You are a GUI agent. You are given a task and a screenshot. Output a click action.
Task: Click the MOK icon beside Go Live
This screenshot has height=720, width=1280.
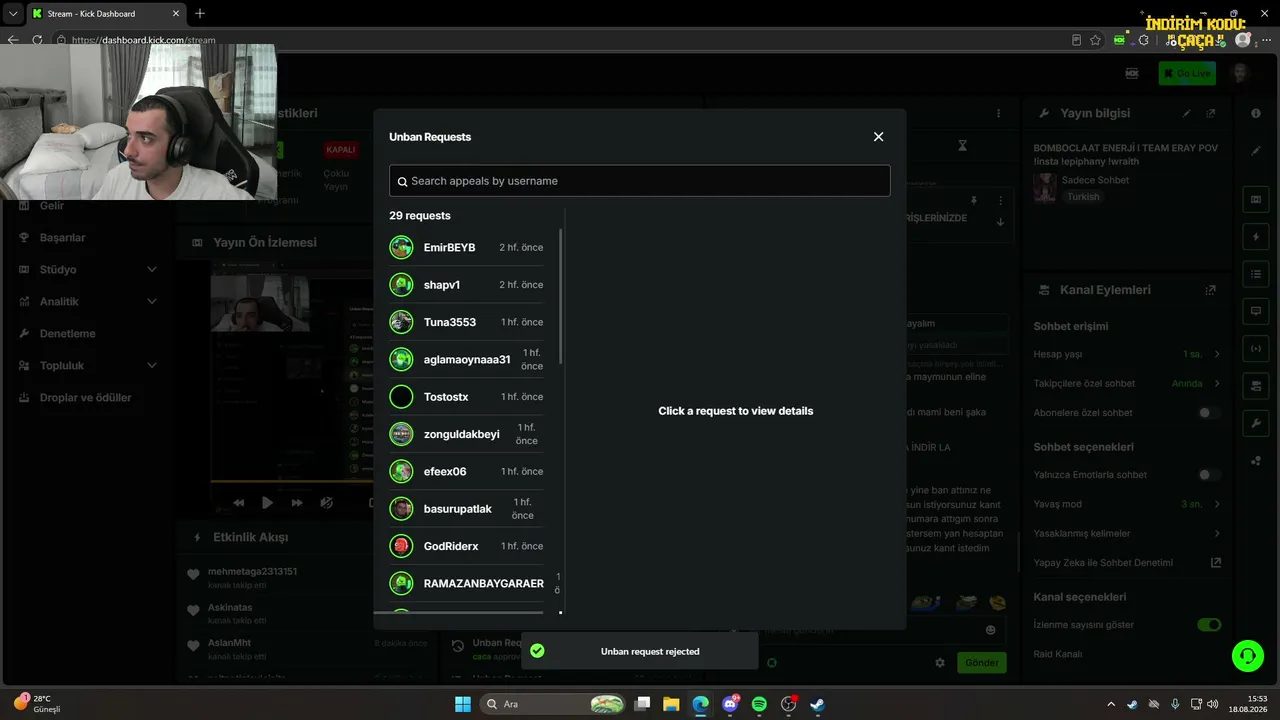tap(1132, 73)
